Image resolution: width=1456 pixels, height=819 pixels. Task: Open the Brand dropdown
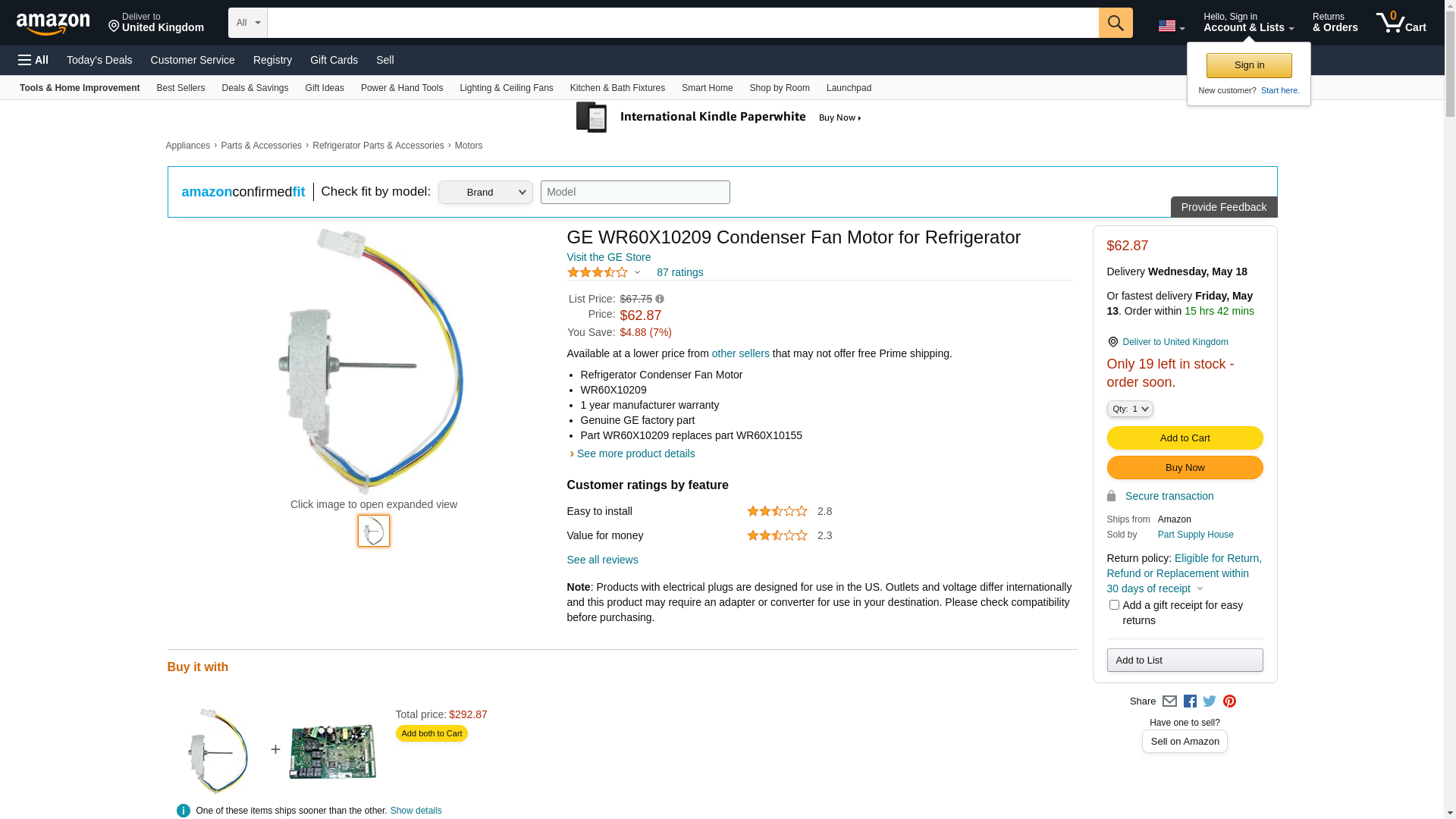485,192
